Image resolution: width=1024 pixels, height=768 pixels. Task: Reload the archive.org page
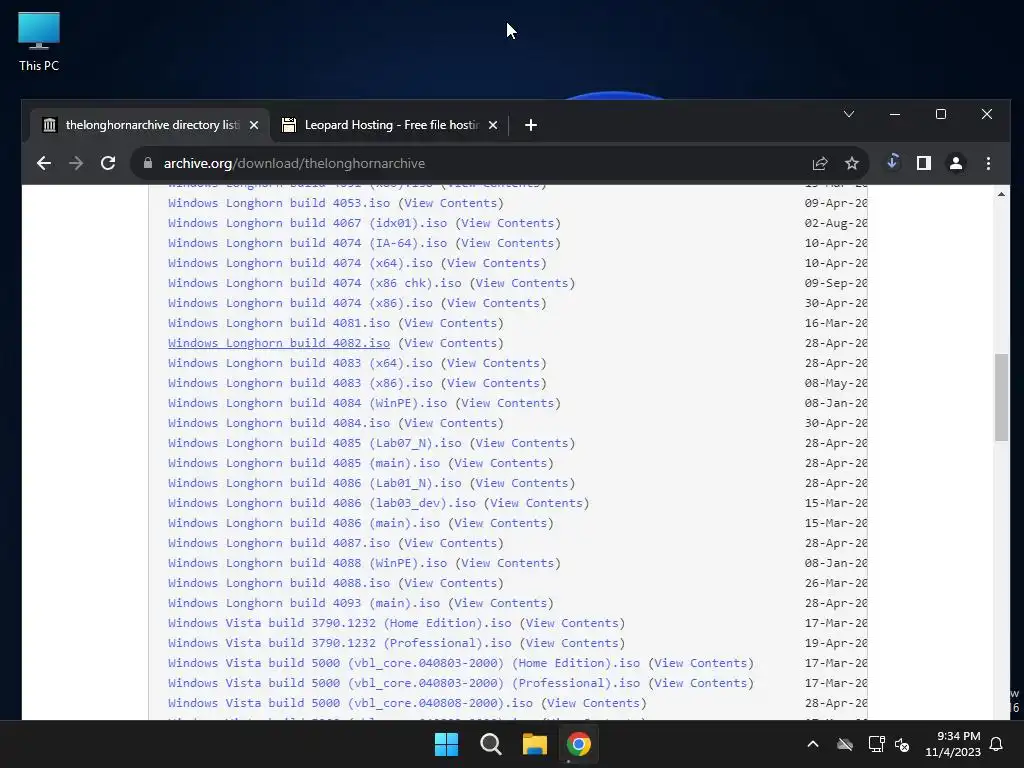108,163
